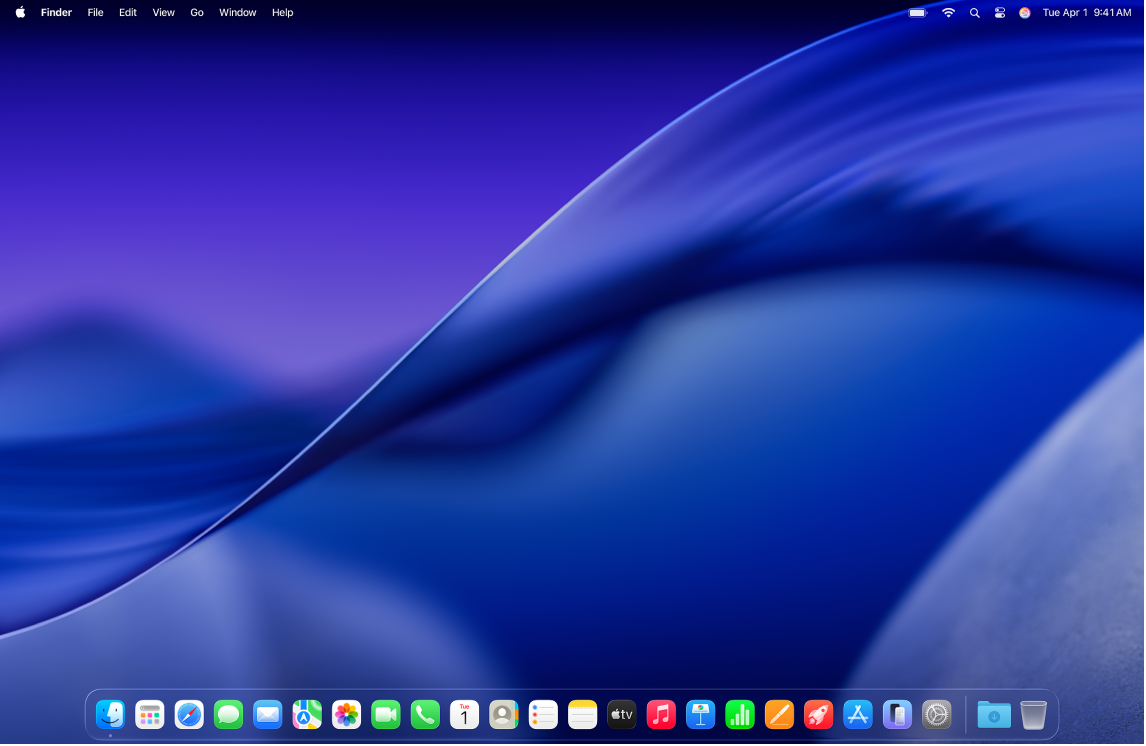Image resolution: width=1146 pixels, height=746 pixels.
Task: View battery status in the menu bar
Action: (916, 12)
